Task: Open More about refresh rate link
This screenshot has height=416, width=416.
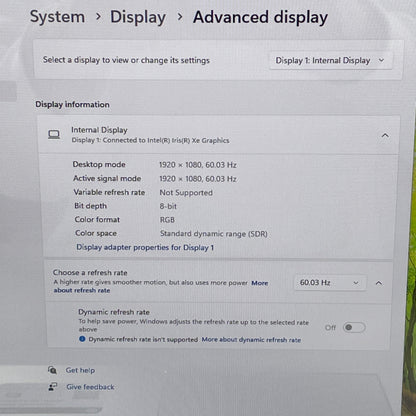Action: 161,287
